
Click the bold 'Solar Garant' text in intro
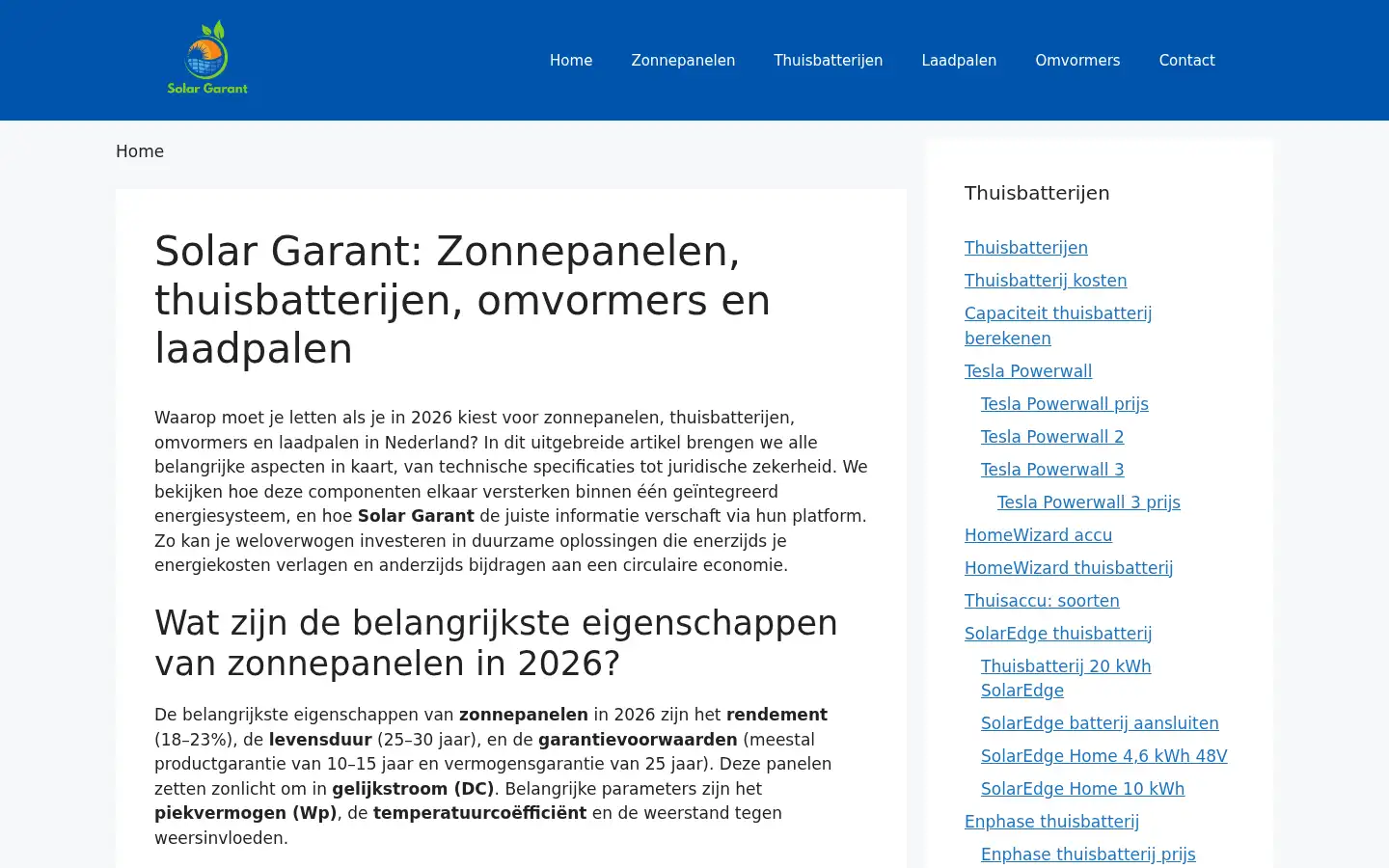416,516
